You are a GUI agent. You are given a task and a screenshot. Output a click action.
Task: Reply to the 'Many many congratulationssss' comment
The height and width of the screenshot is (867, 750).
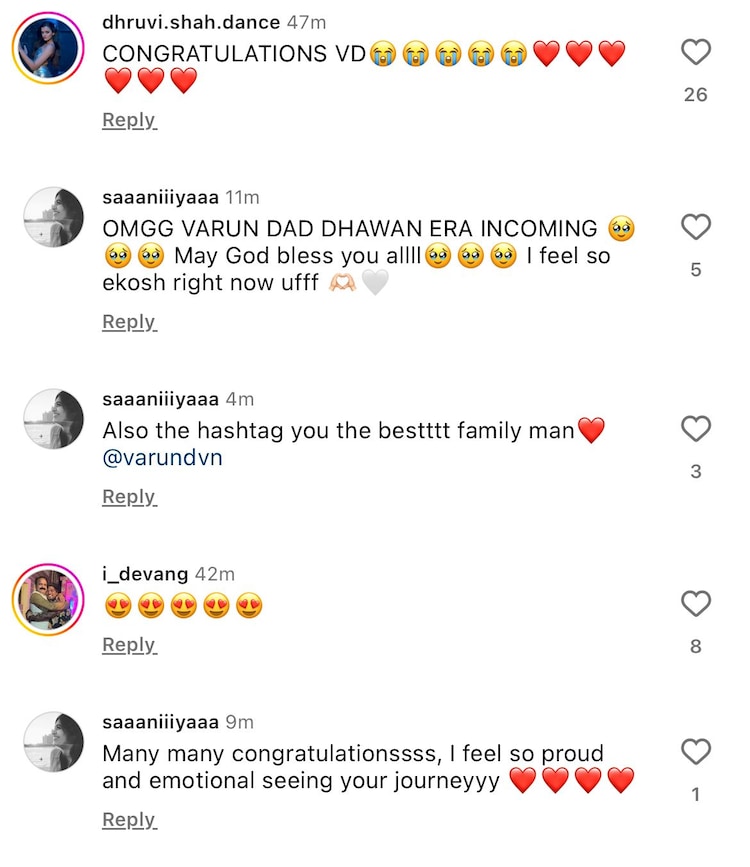pyautogui.click(x=129, y=820)
